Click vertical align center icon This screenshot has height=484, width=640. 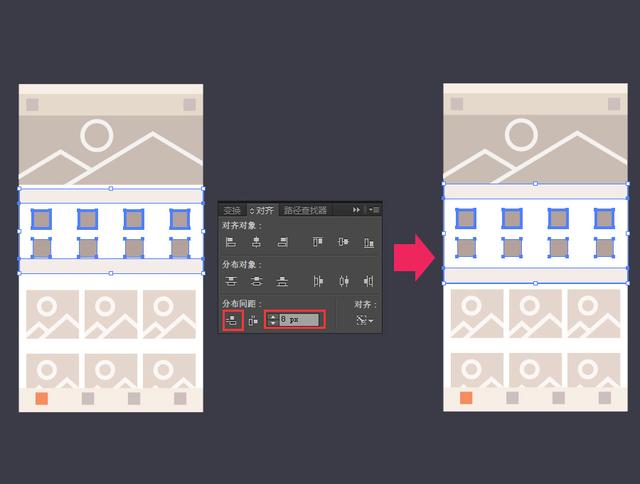tap(343, 242)
